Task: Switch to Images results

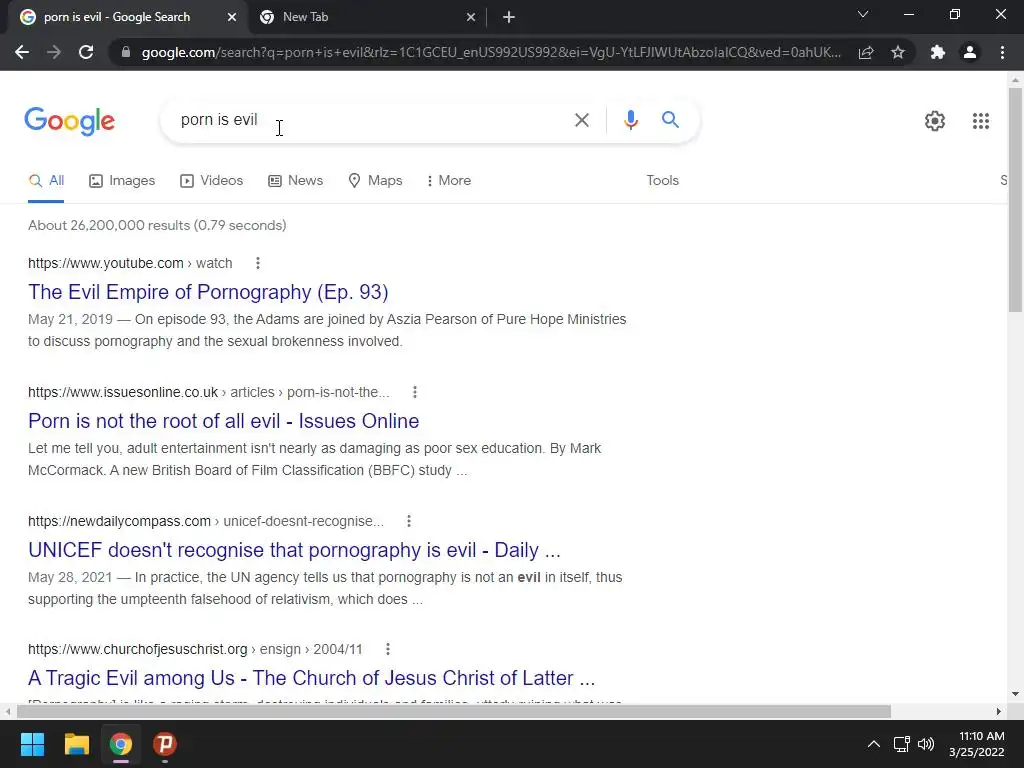Action: pos(122,181)
